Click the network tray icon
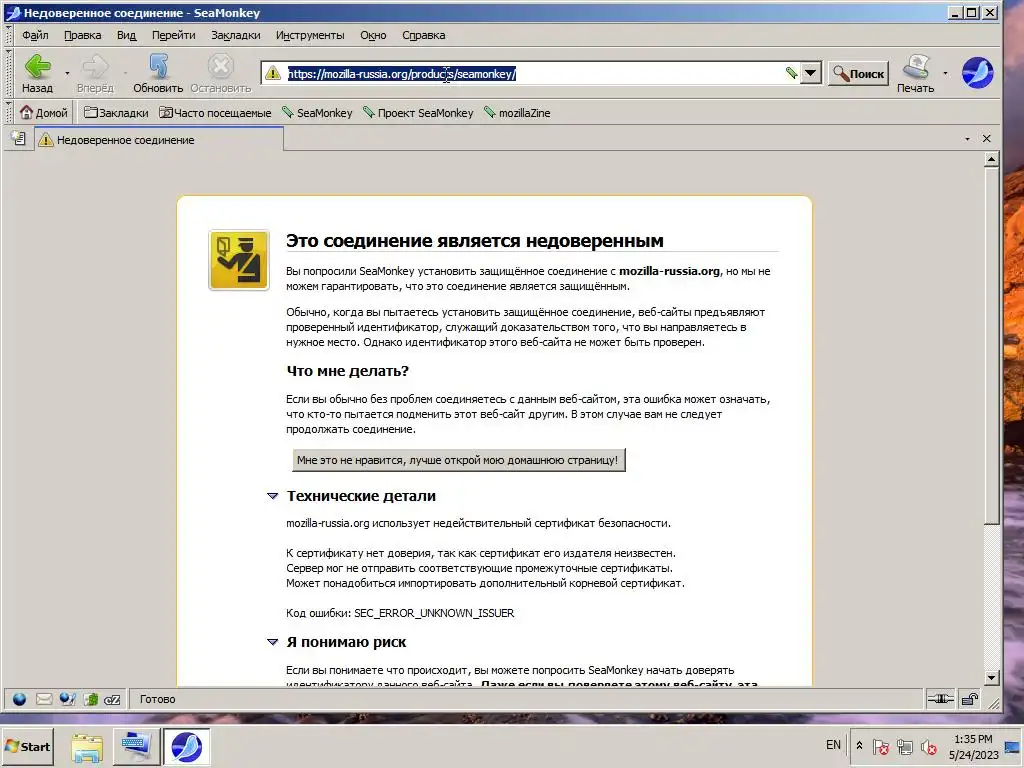The image size is (1024, 768). [x=905, y=746]
